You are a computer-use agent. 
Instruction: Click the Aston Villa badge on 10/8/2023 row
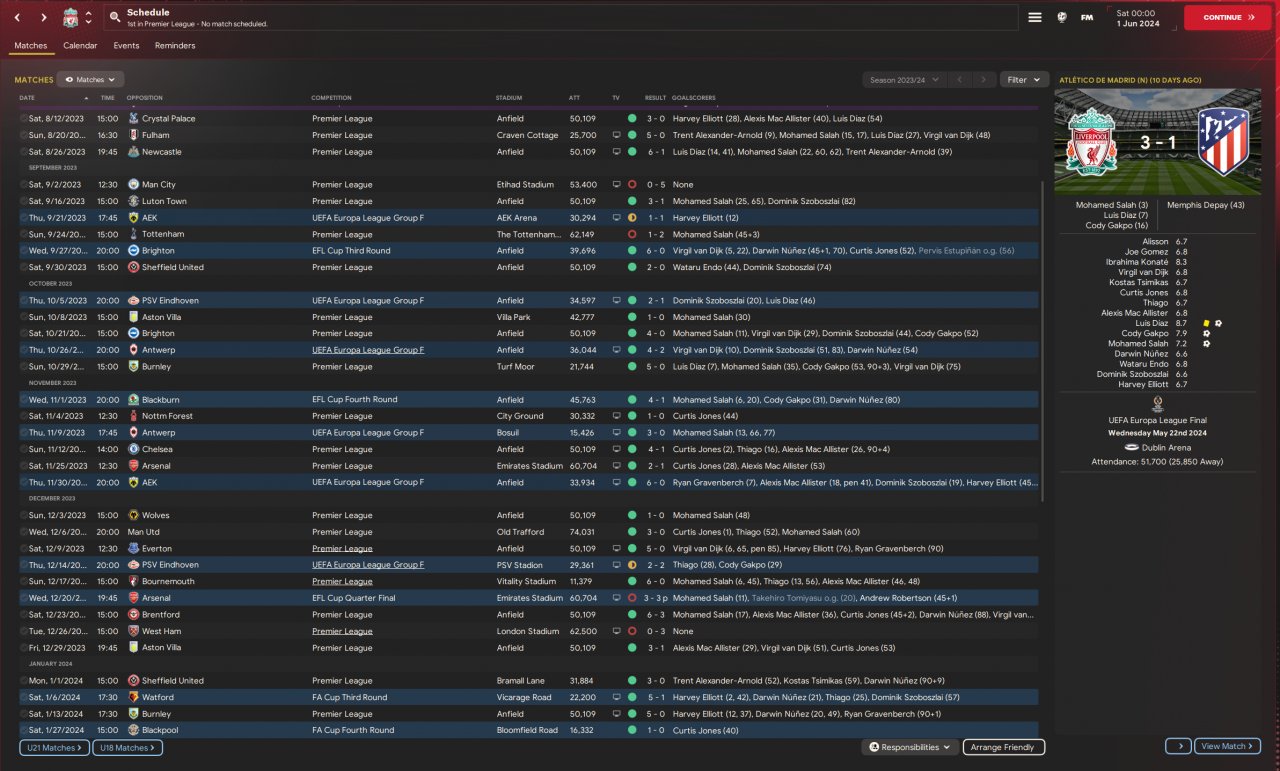(x=134, y=317)
